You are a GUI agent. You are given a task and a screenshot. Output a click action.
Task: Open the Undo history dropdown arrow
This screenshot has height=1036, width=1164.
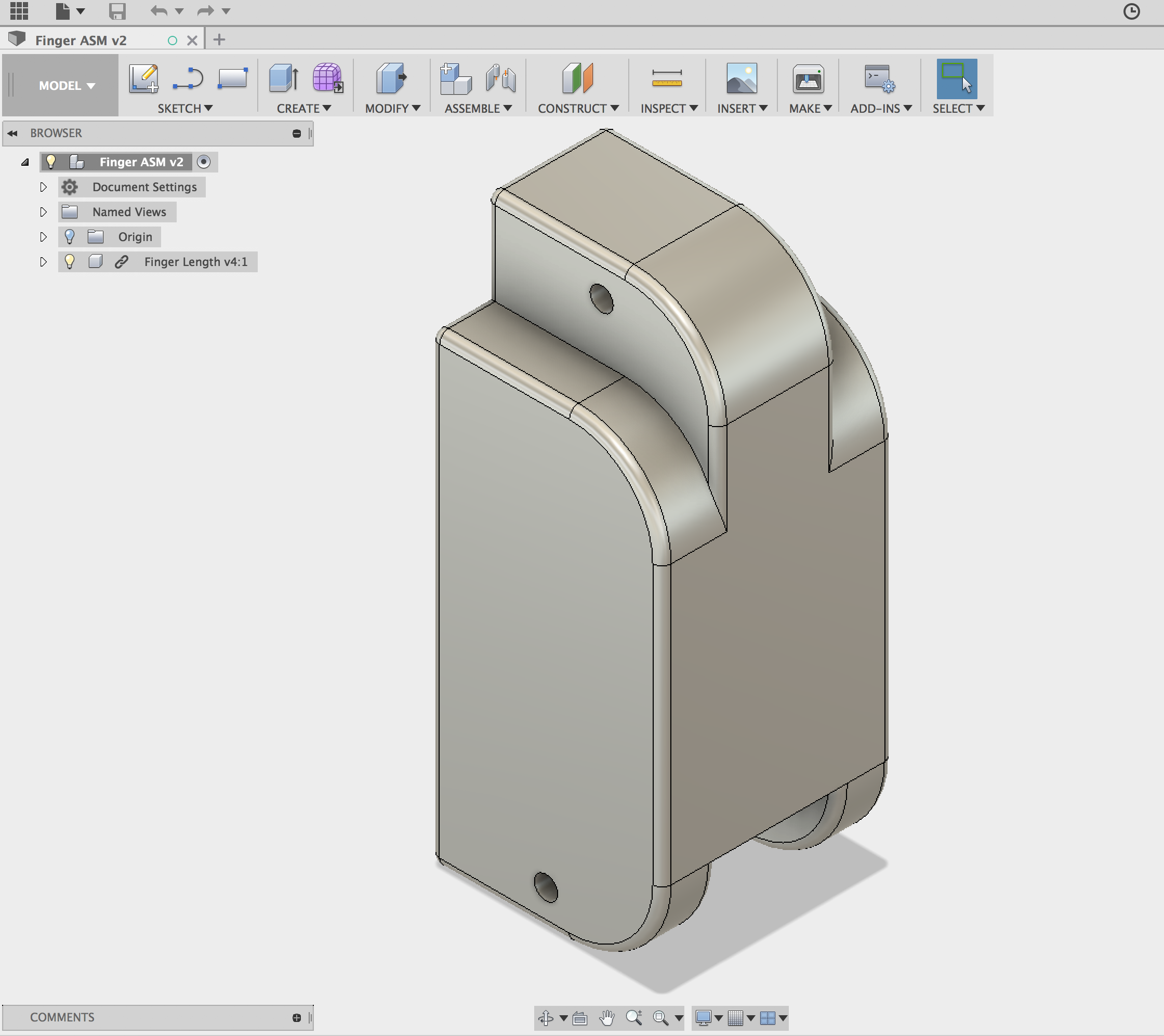pyautogui.click(x=179, y=11)
